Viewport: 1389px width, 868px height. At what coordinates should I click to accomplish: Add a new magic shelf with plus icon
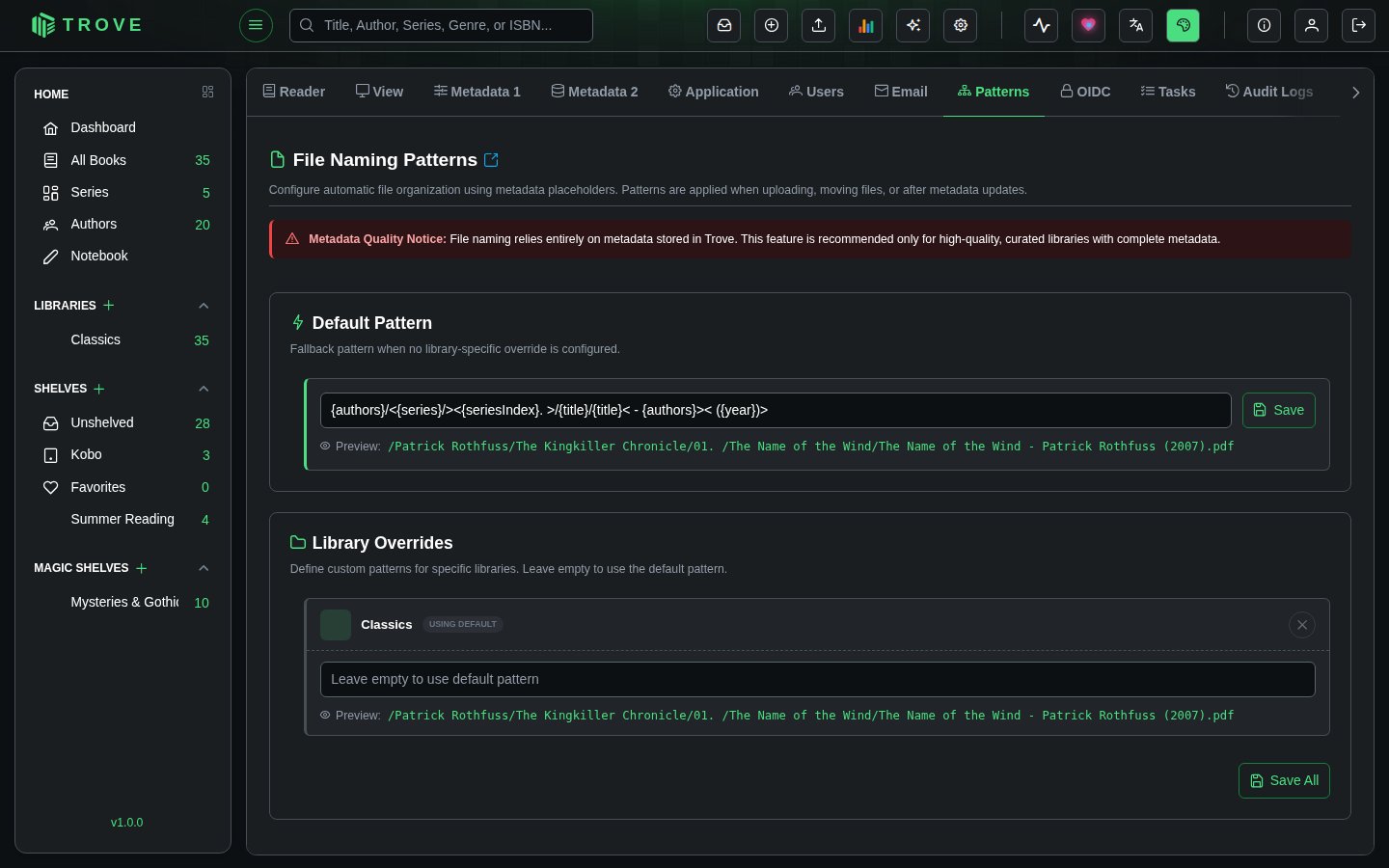[142, 568]
